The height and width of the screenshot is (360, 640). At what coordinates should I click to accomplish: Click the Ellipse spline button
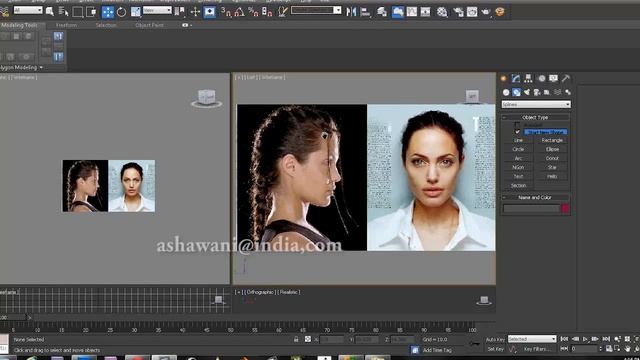click(552, 149)
